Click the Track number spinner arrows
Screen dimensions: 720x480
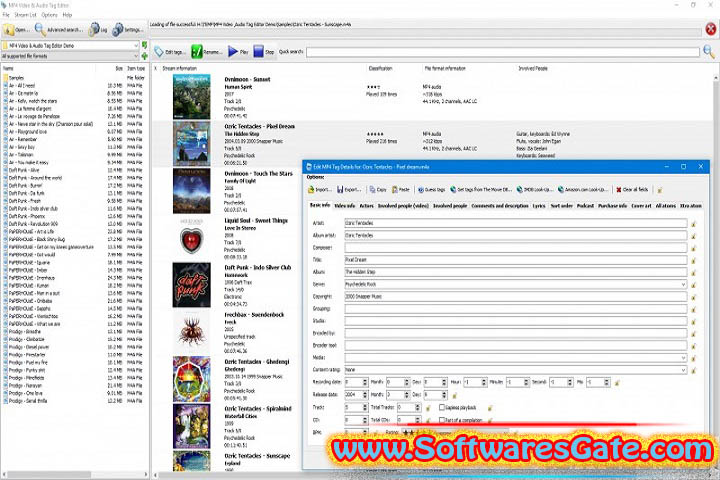coord(365,407)
